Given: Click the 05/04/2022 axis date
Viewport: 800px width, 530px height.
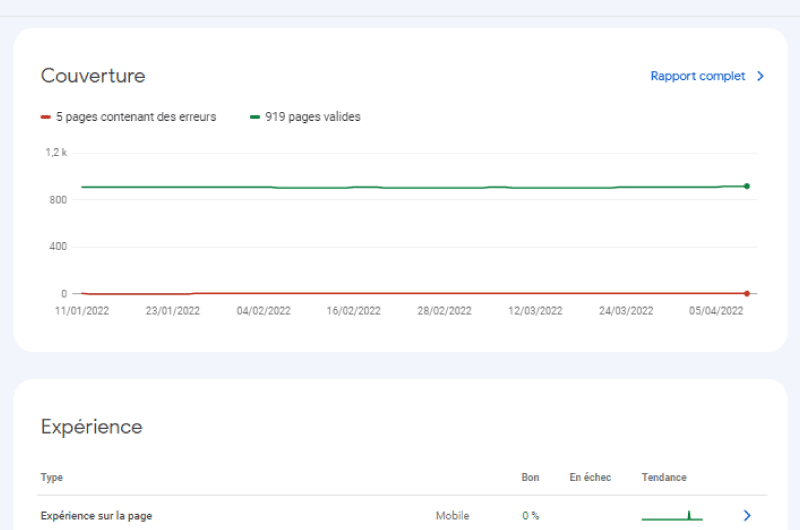Looking at the screenshot, I should click(x=716, y=311).
